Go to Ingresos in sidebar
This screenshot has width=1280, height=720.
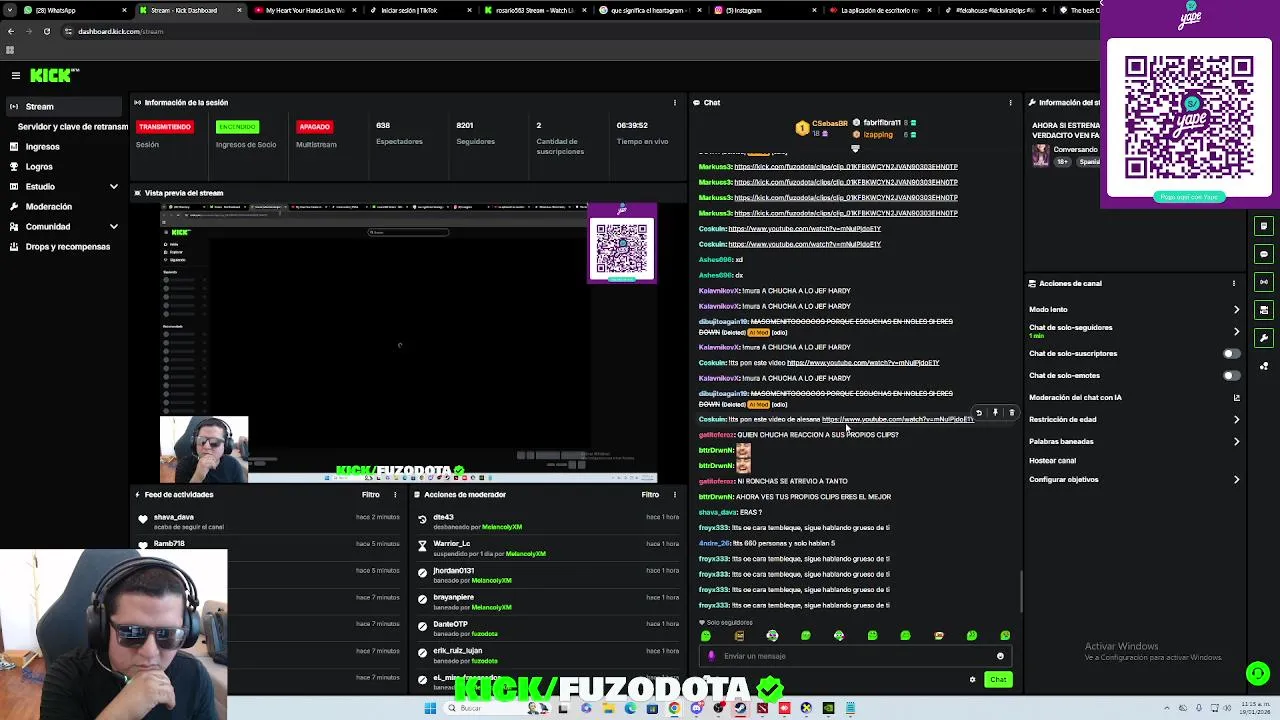[x=42, y=147]
